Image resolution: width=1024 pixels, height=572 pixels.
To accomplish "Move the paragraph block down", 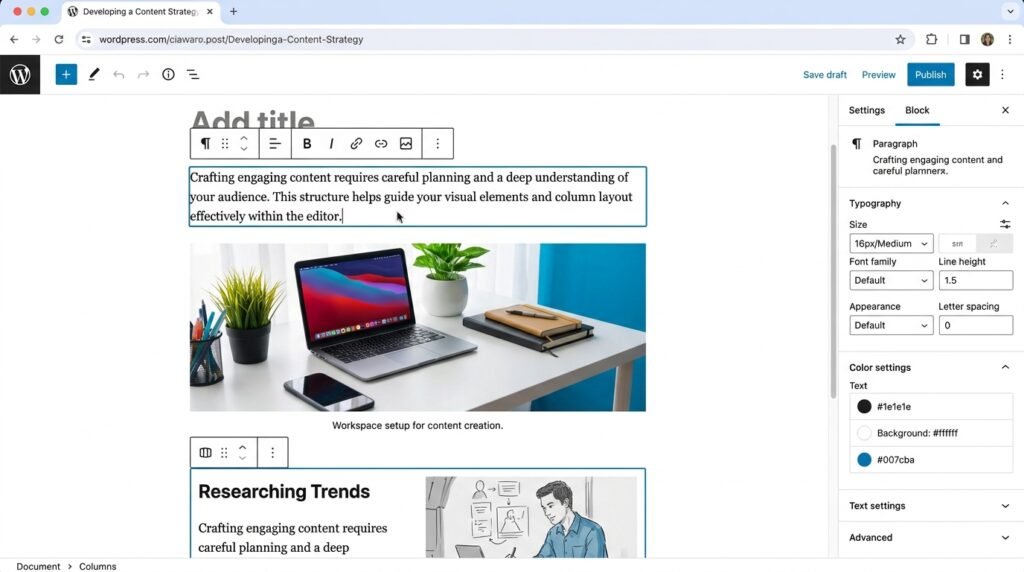I will point(244,149).
